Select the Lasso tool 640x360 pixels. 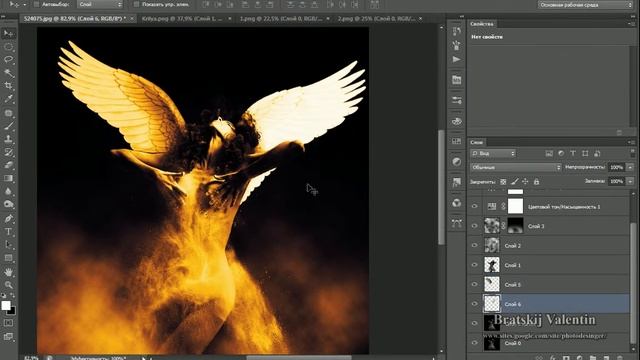point(8,60)
